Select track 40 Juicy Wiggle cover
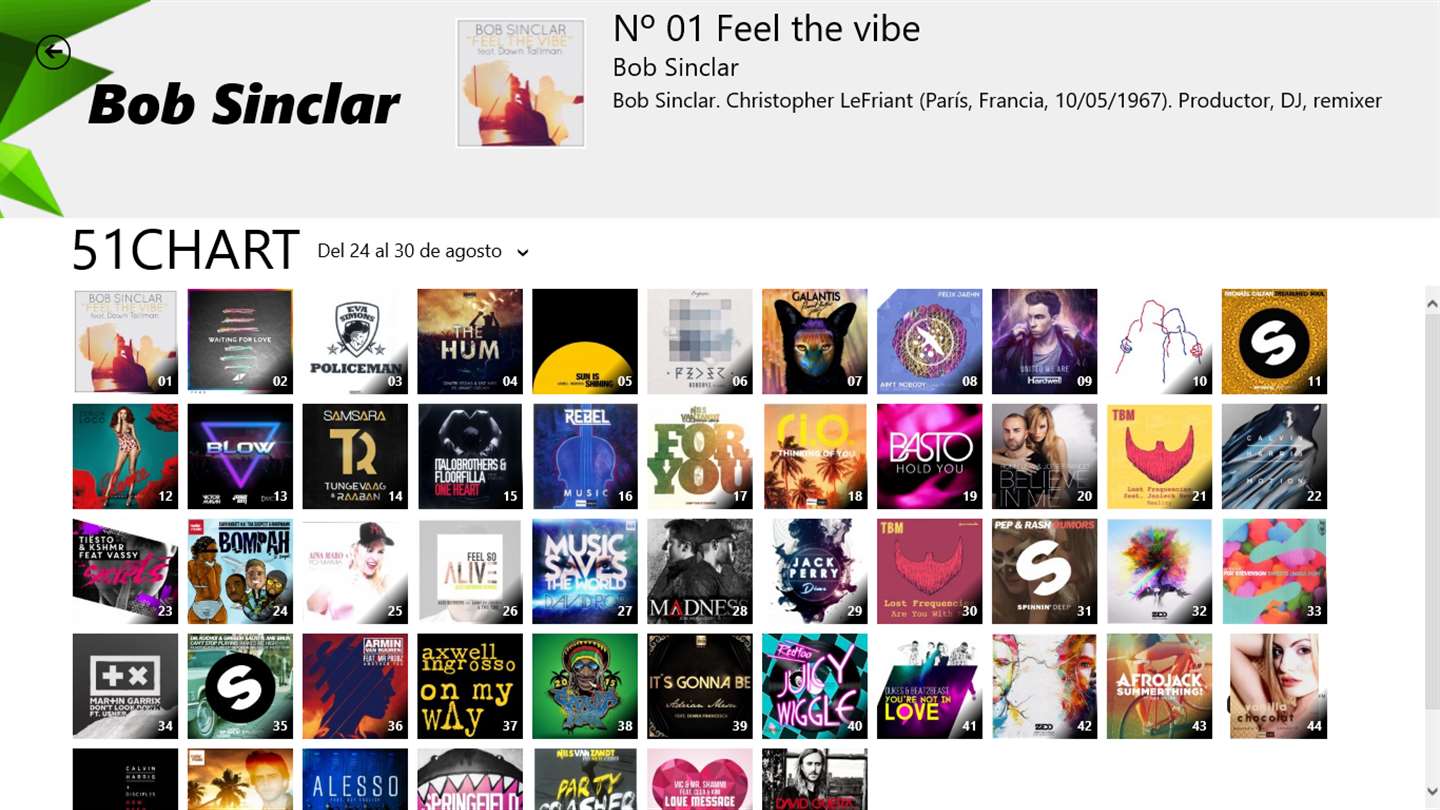Viewport: 1440px width, 810px height. (x=815, y=686)
